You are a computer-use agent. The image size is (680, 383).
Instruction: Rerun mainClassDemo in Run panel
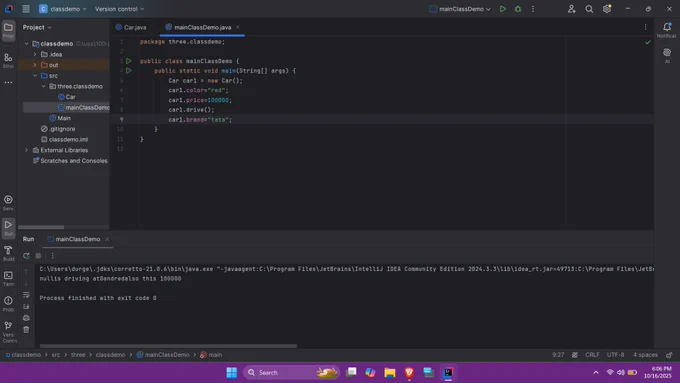coord(26,256)
